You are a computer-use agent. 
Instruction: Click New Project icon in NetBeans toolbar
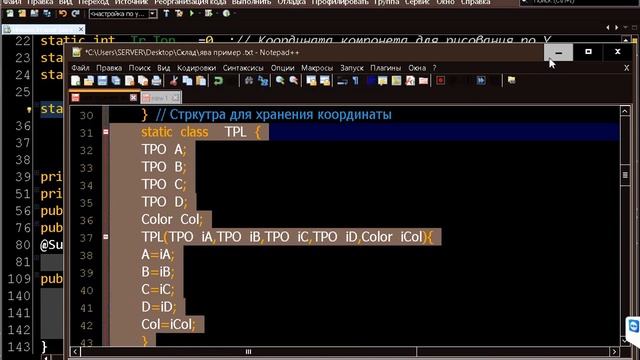tap(22, 13)
